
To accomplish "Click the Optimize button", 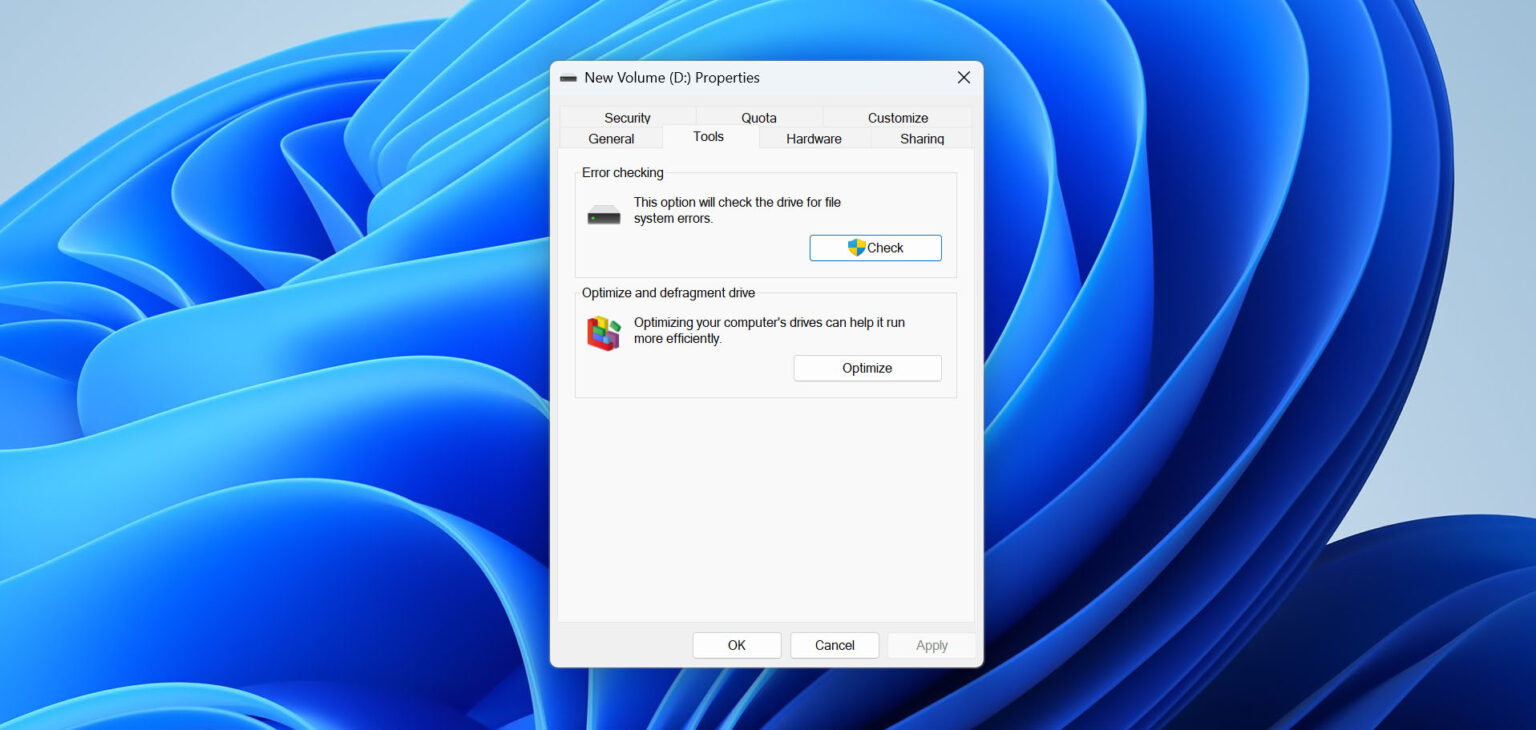I will pyautogui.click(x=867, y=368).
